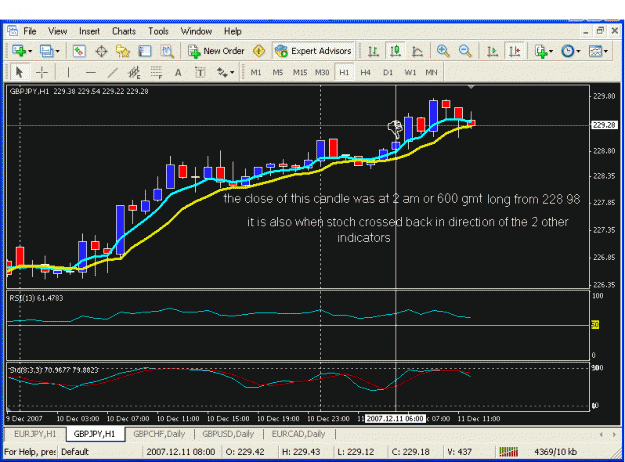Click the Periods clock icon
This screenshot has width=625, height=462.
pos(568,51)
